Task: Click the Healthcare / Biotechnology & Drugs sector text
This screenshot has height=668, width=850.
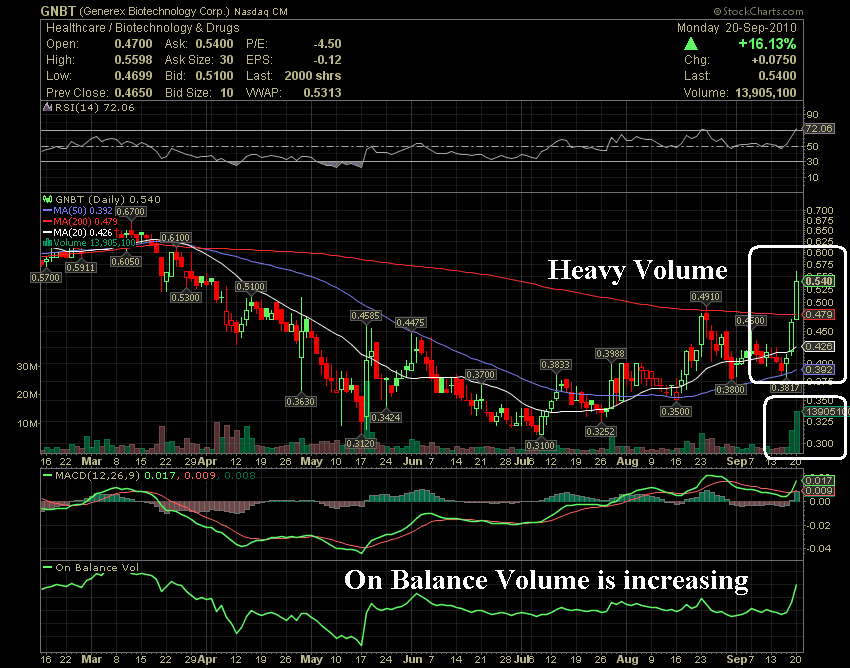Action: pyautogui.click(x=143, y=28)
